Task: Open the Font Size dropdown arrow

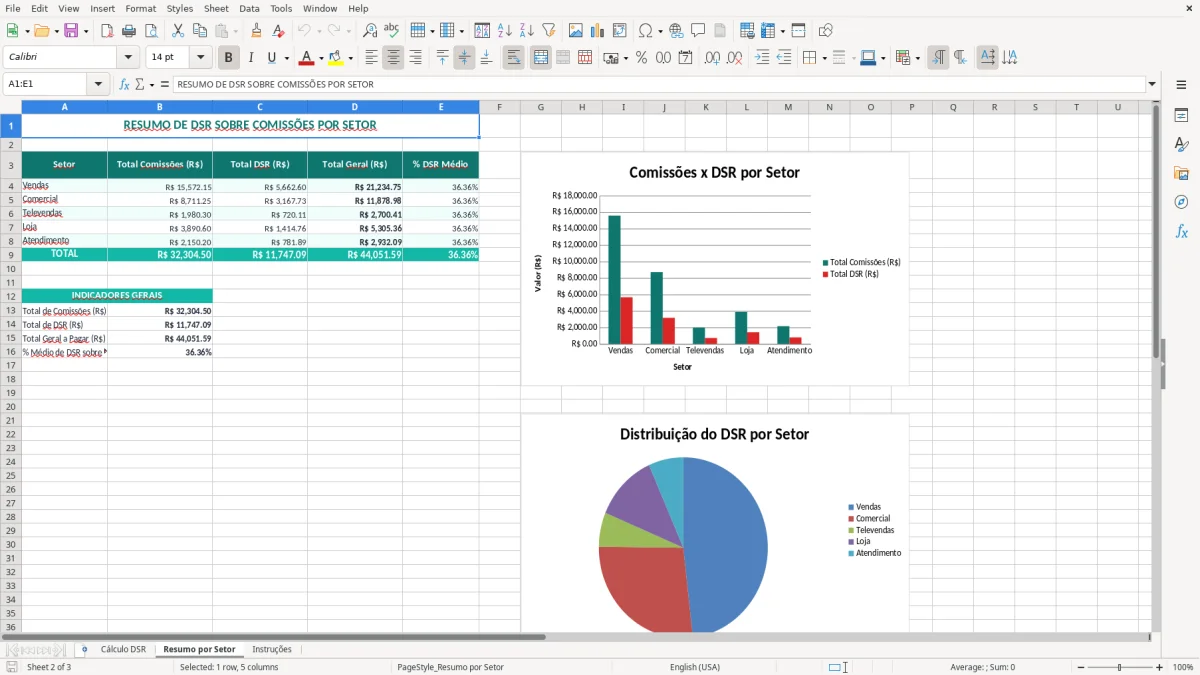Action: click(201, 58)
